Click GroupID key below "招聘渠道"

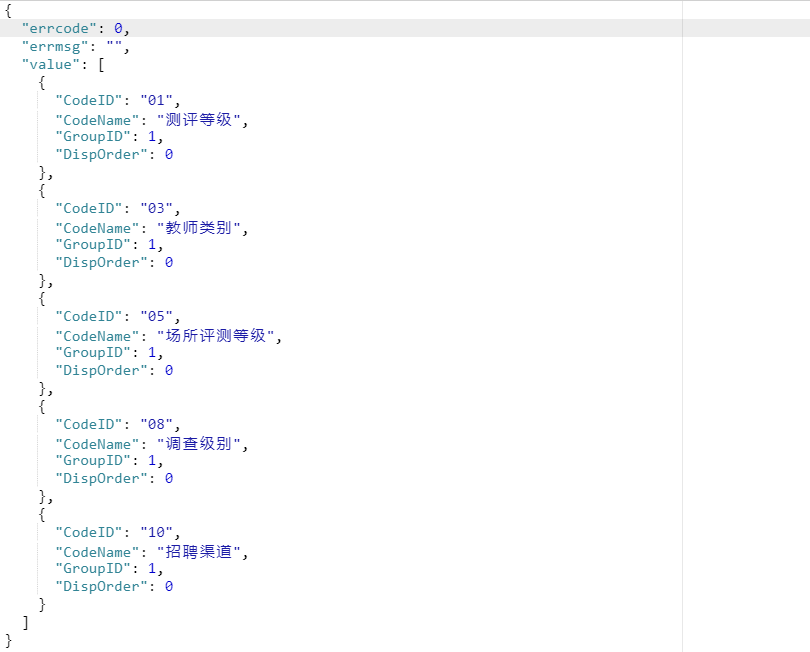pos(93,568)
